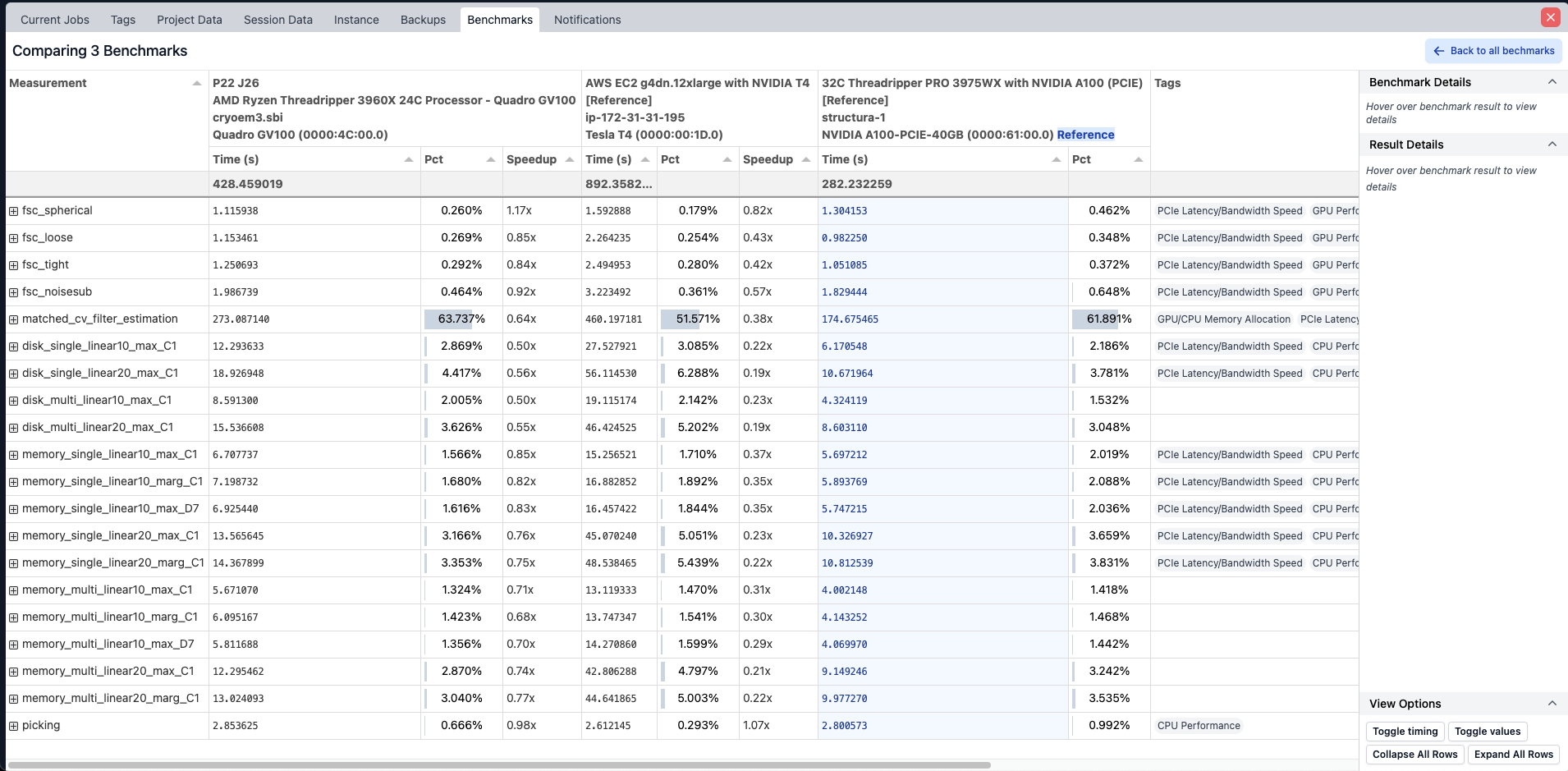Expand the memory_single_linear10_marg_C1 row

click(x=13, y=482)
